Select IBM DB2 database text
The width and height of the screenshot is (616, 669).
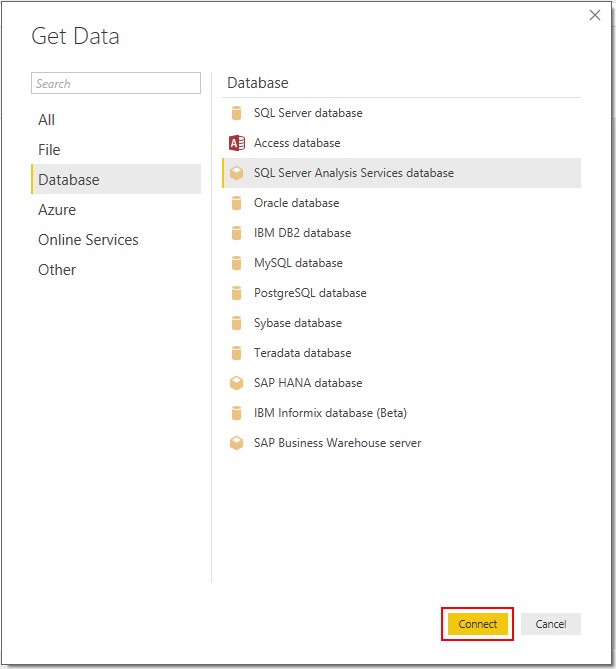[302, 233]
